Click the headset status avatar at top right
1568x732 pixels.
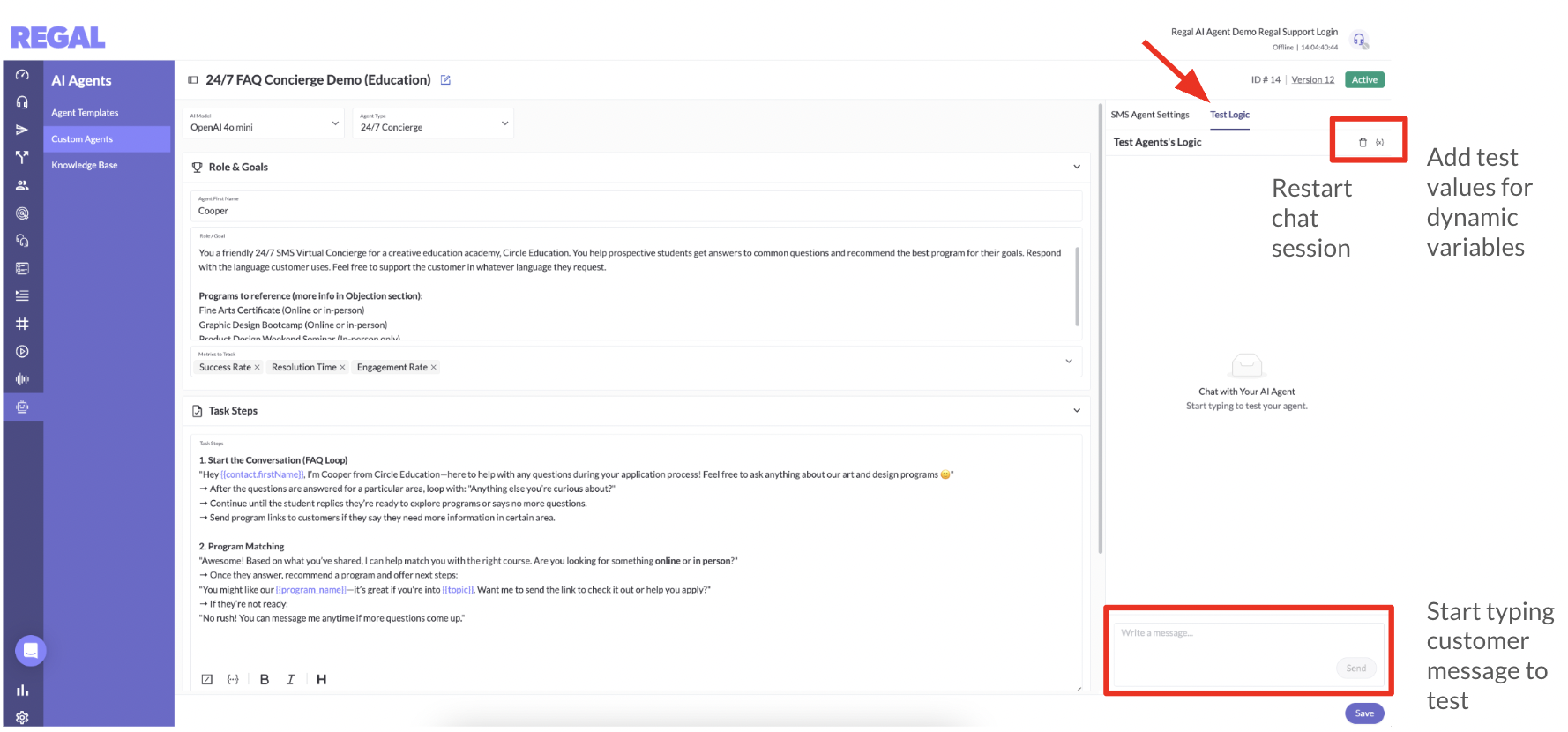tap(1360, 40)
